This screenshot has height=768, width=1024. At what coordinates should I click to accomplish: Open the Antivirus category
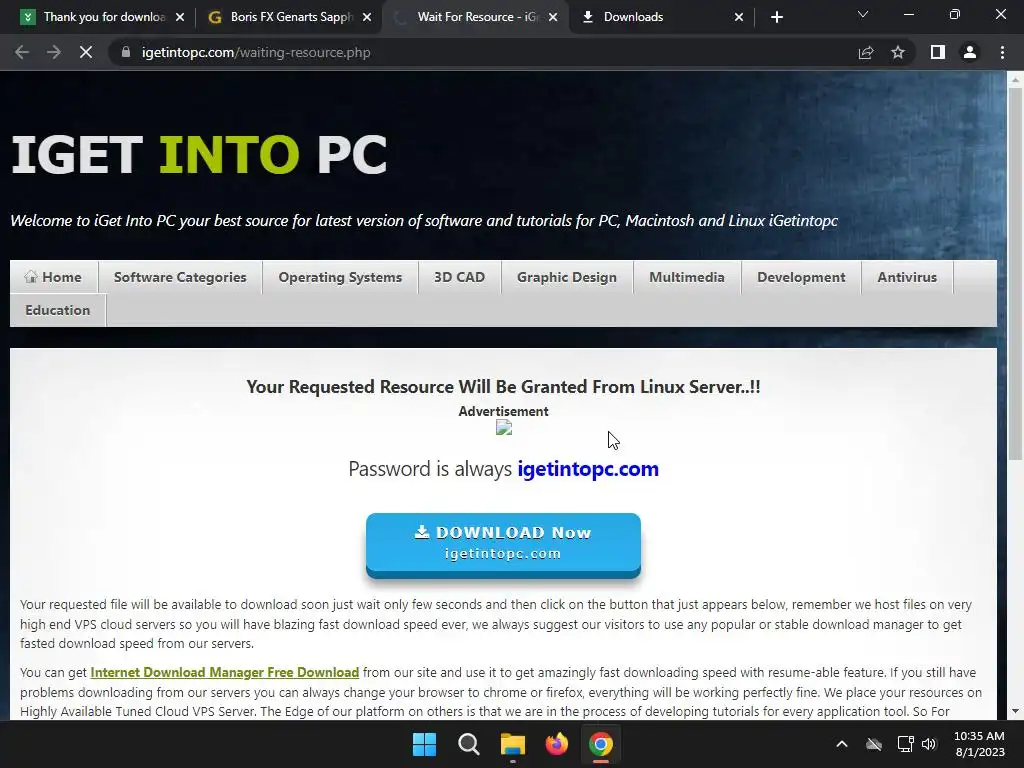[x=907, y=277]
